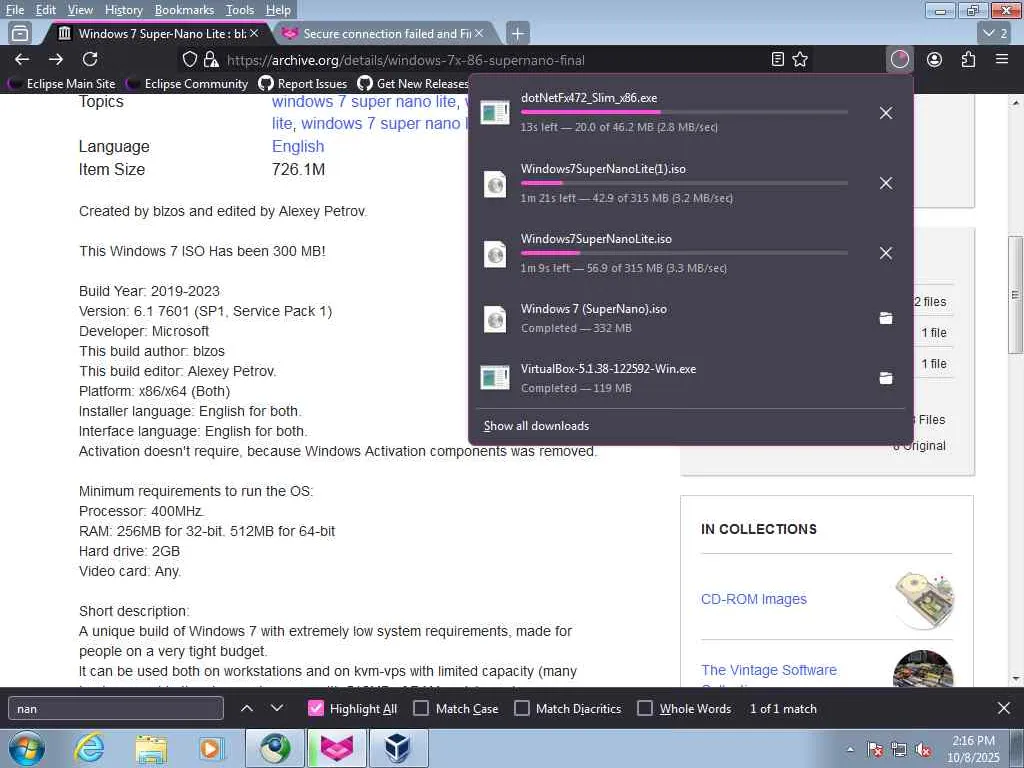This screenshot has width=1024, height=768.
Task: Open the Windows Start button
Action: pos(26,748)
